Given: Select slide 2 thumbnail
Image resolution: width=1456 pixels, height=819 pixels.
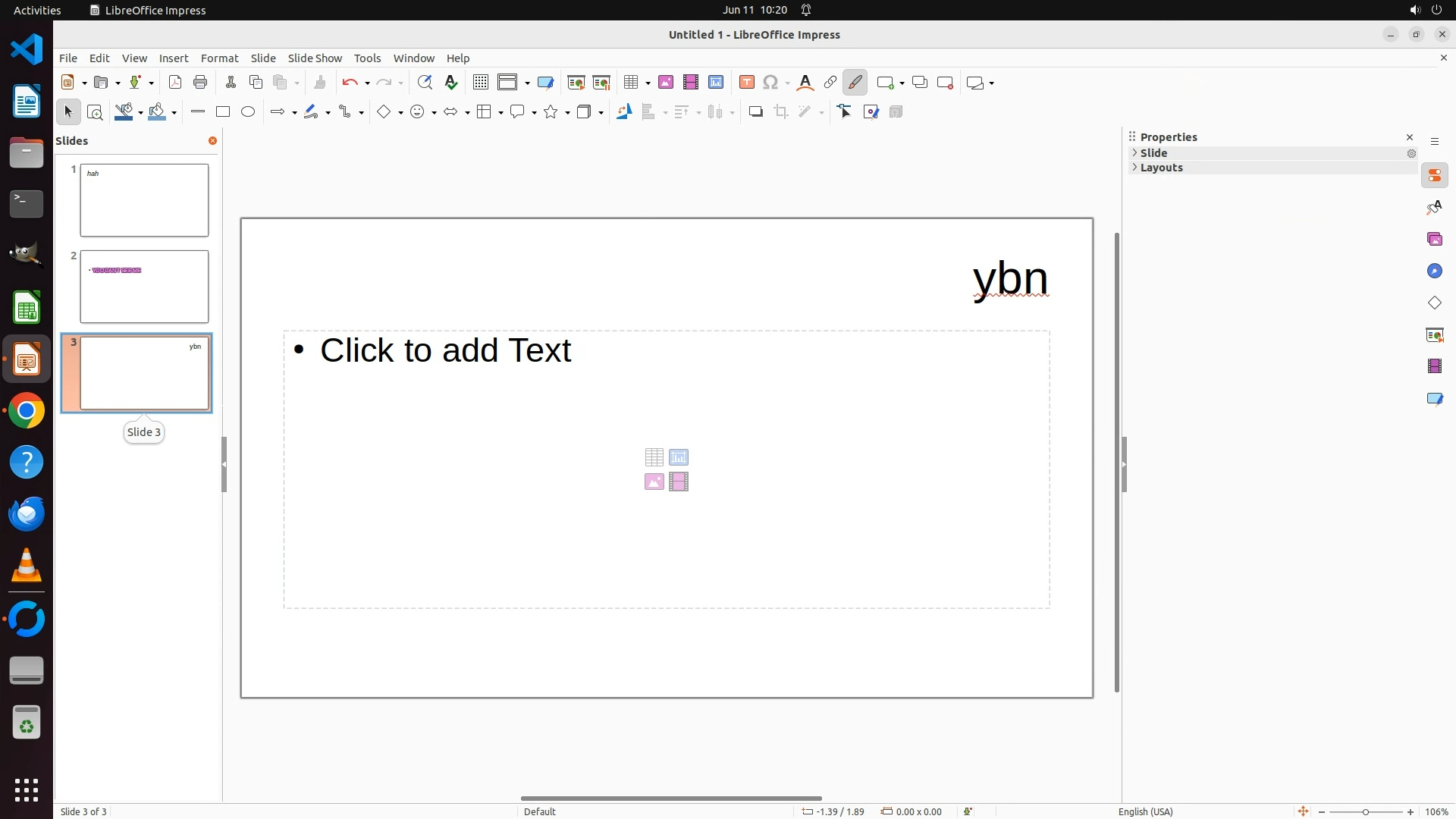Looking at the screenshot, I should point(144,287).
